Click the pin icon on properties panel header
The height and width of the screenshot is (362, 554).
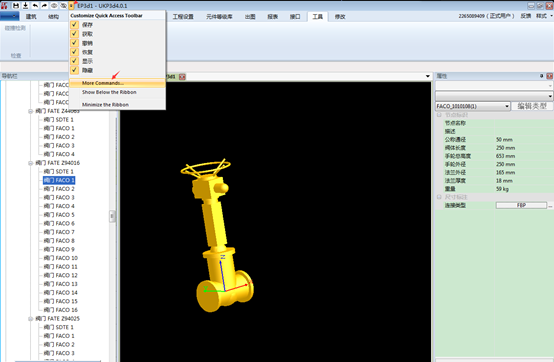(x=541, y=76)
